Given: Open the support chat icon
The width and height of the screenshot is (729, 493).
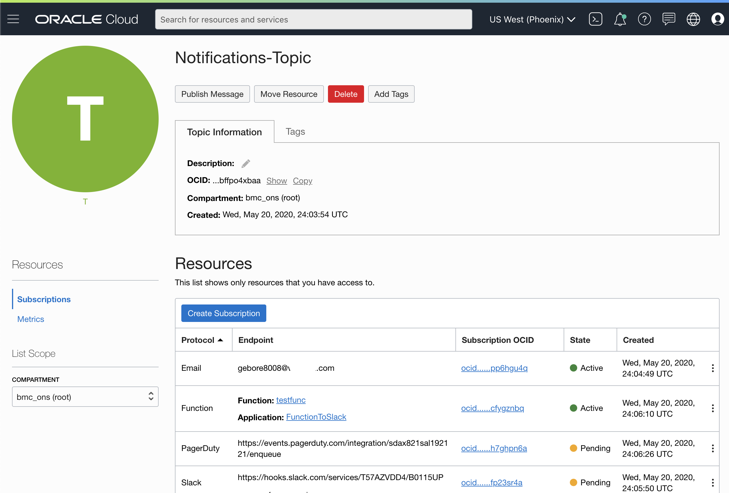Looking at the screenshot, I should pyautogui.click(x=669, y=19).
